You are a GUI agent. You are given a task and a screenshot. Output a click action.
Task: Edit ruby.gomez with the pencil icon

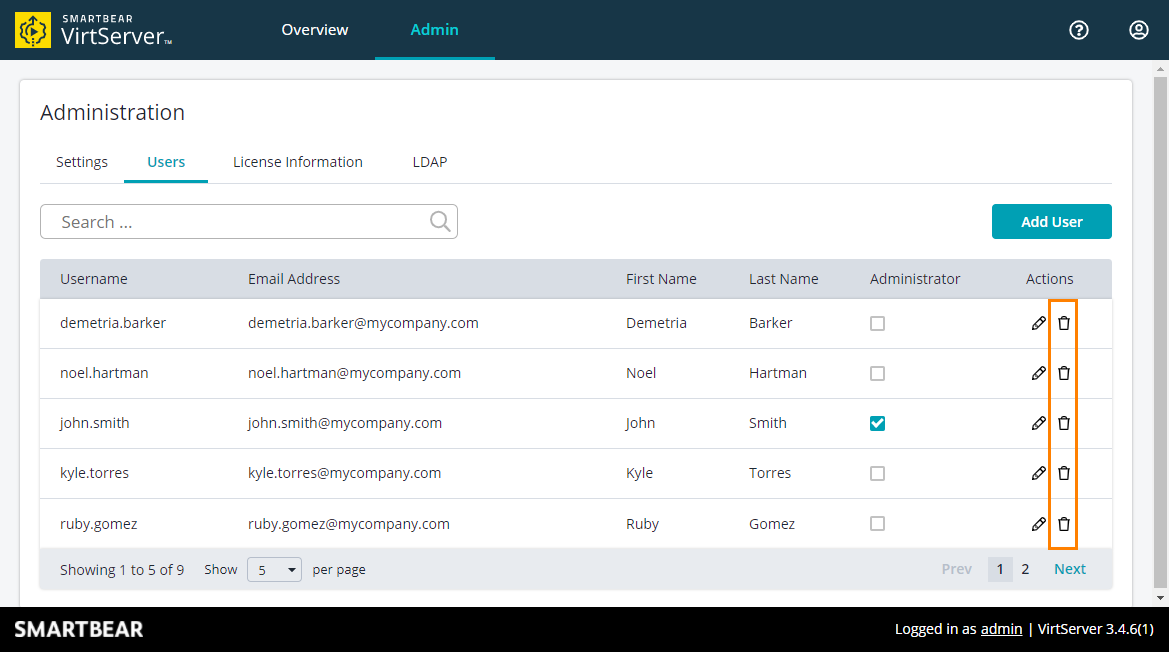pos(1039,523)
